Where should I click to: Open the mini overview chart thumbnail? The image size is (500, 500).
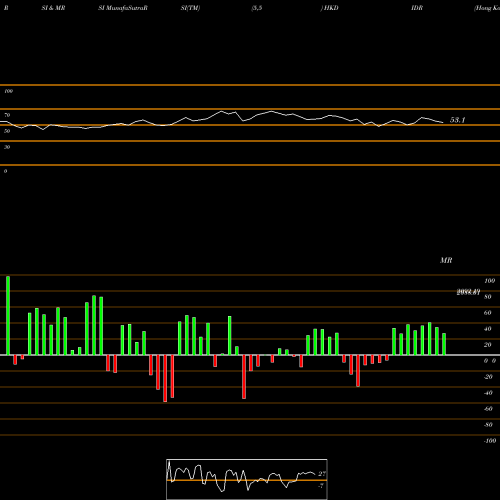pos(247,479)
